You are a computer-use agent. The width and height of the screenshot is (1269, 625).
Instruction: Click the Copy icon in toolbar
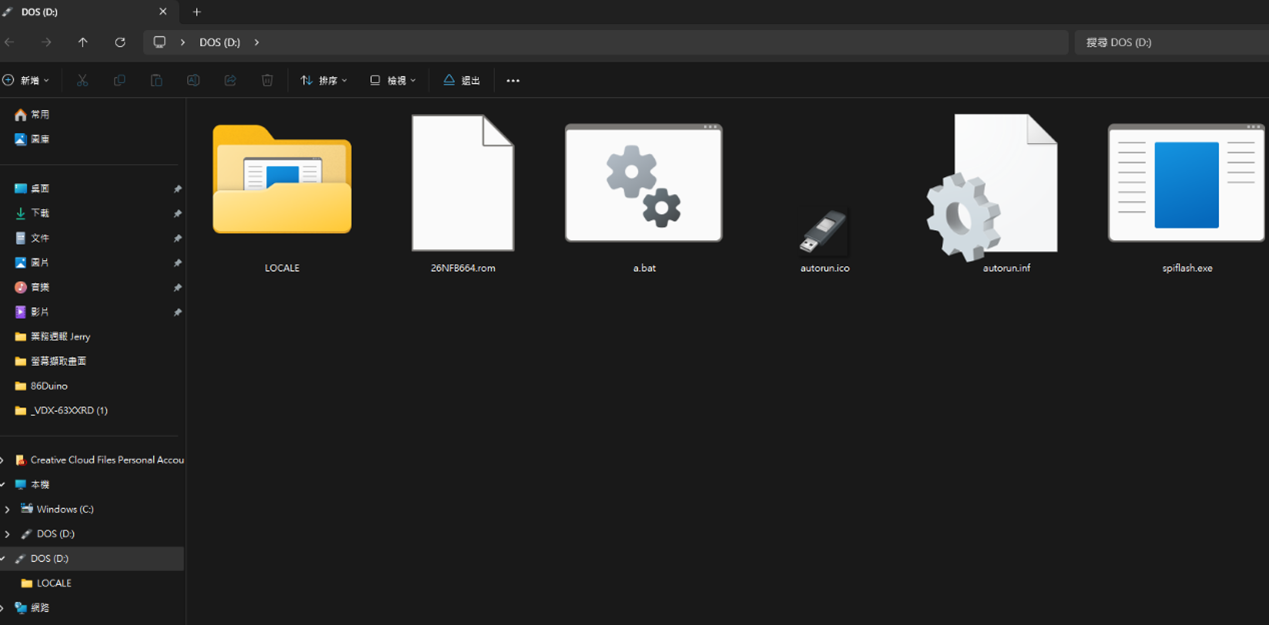pyautogui.click(x=120, y=80)
